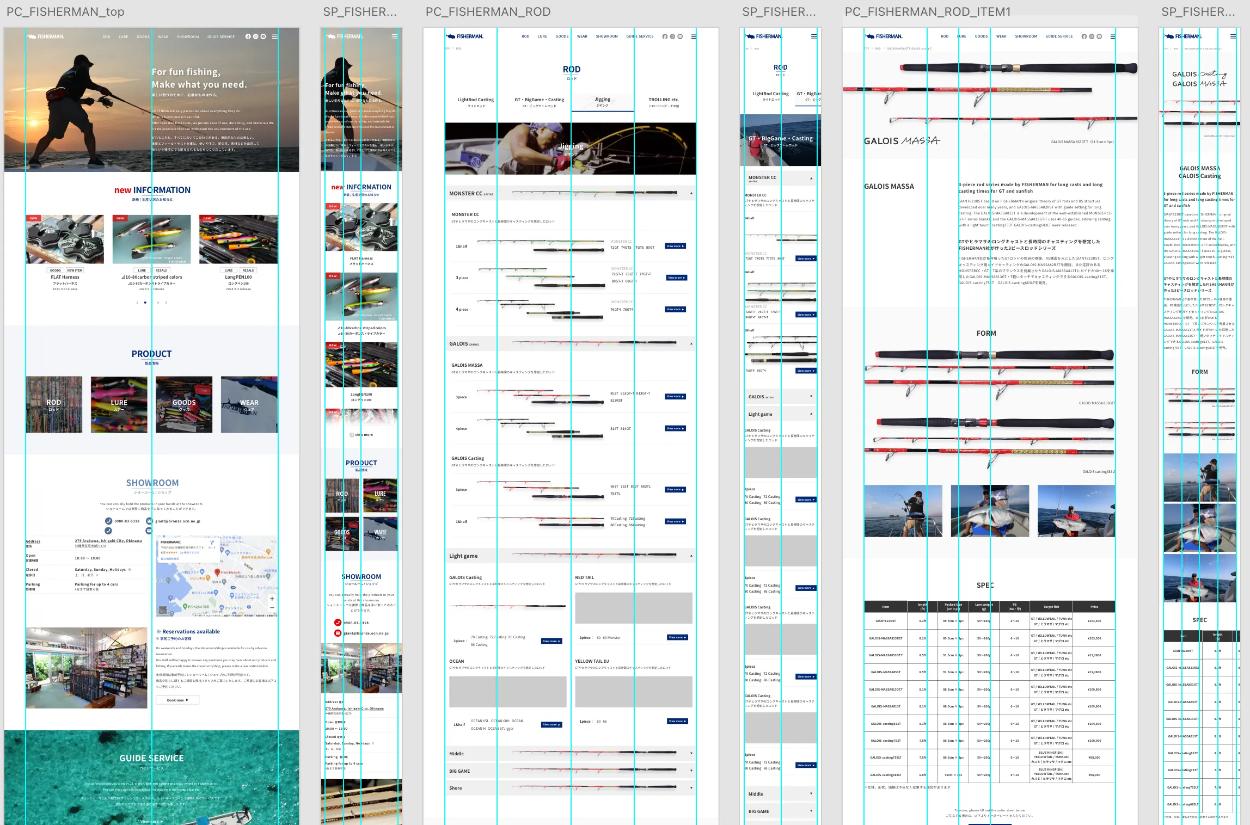The image size is (1250, 825).
Task: Select the PC_FISHERMAN_top artboard title
Action: tap(65, 12)
